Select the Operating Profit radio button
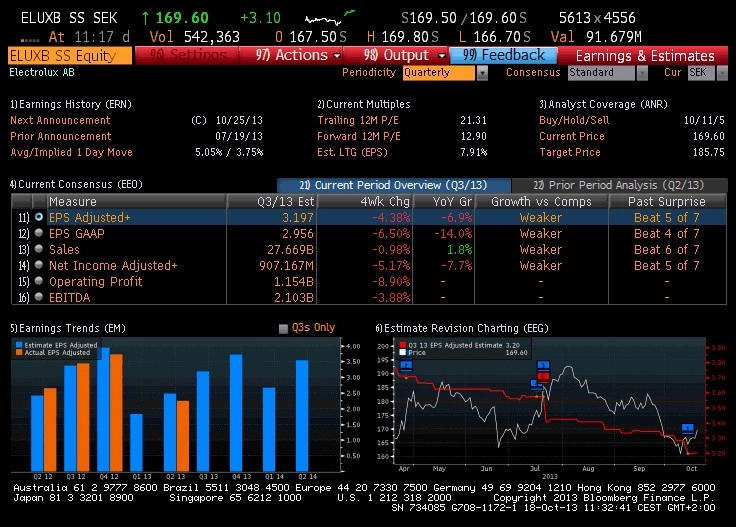 point(39,281)
